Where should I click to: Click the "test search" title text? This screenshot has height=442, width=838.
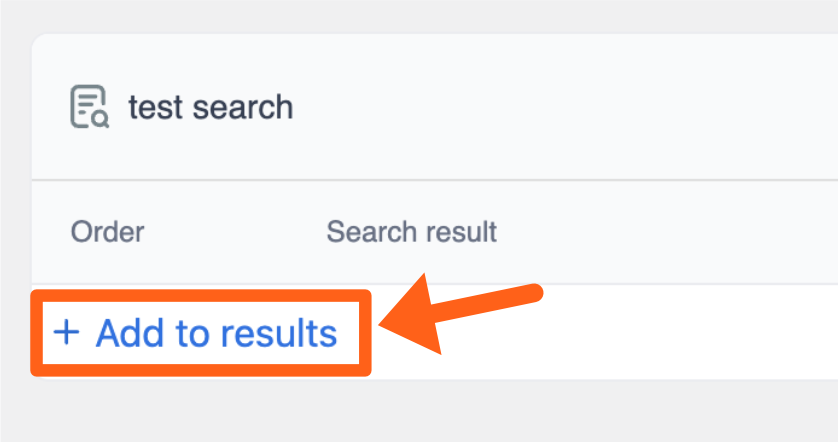tap(210, 107)
